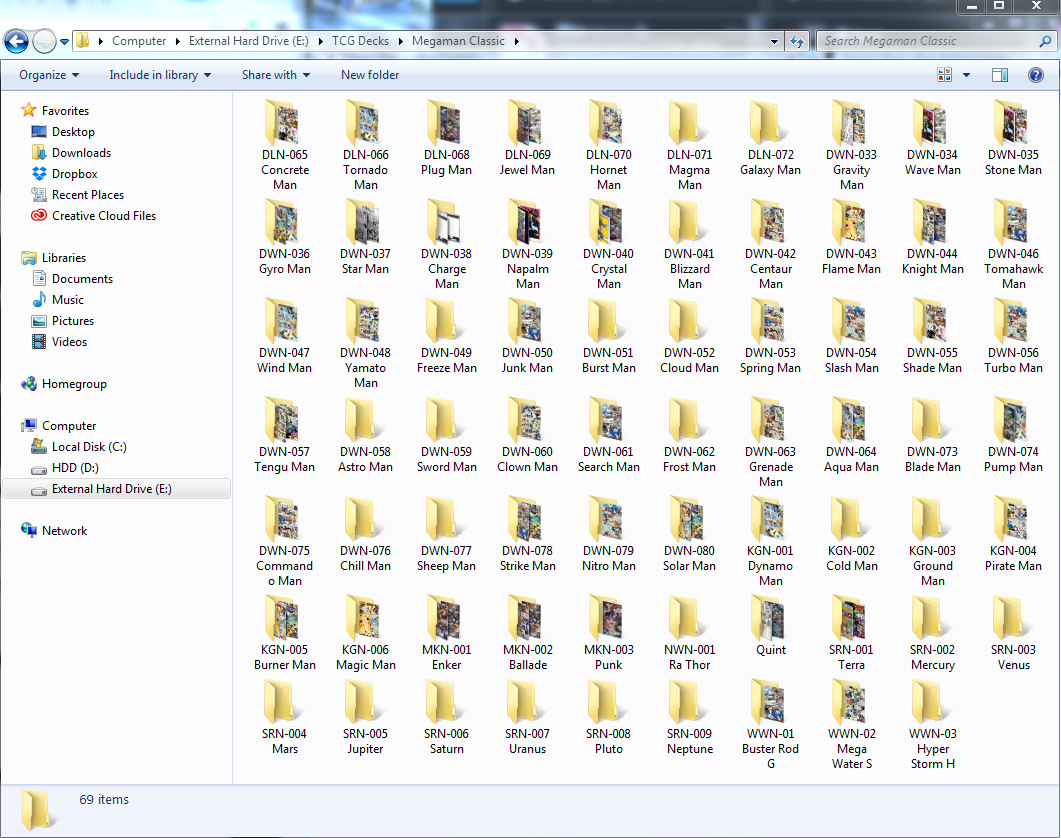
Task: Open the Share with menu
Action: click(276, 74)
